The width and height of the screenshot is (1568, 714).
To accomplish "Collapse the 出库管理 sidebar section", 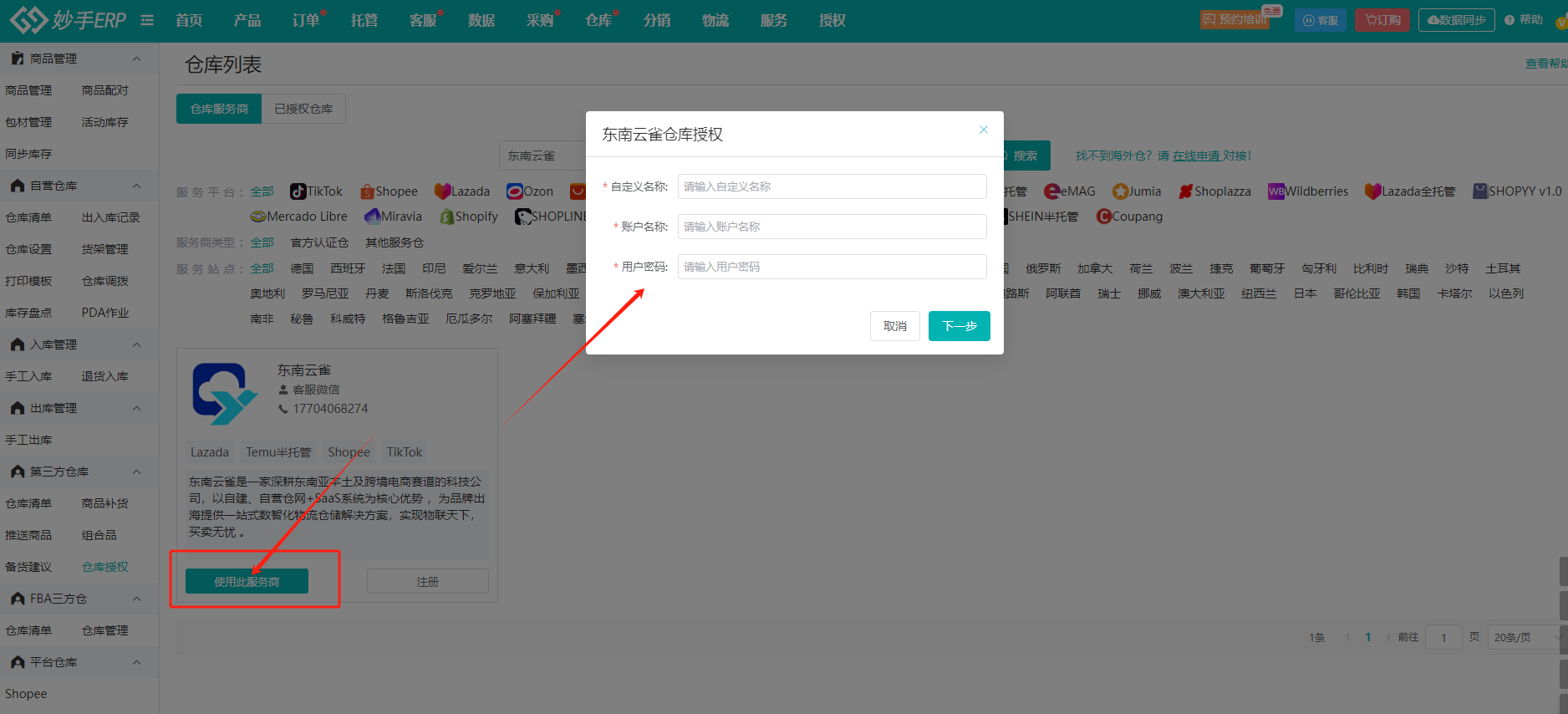I will pyautogui.click(x=137, y=408).
